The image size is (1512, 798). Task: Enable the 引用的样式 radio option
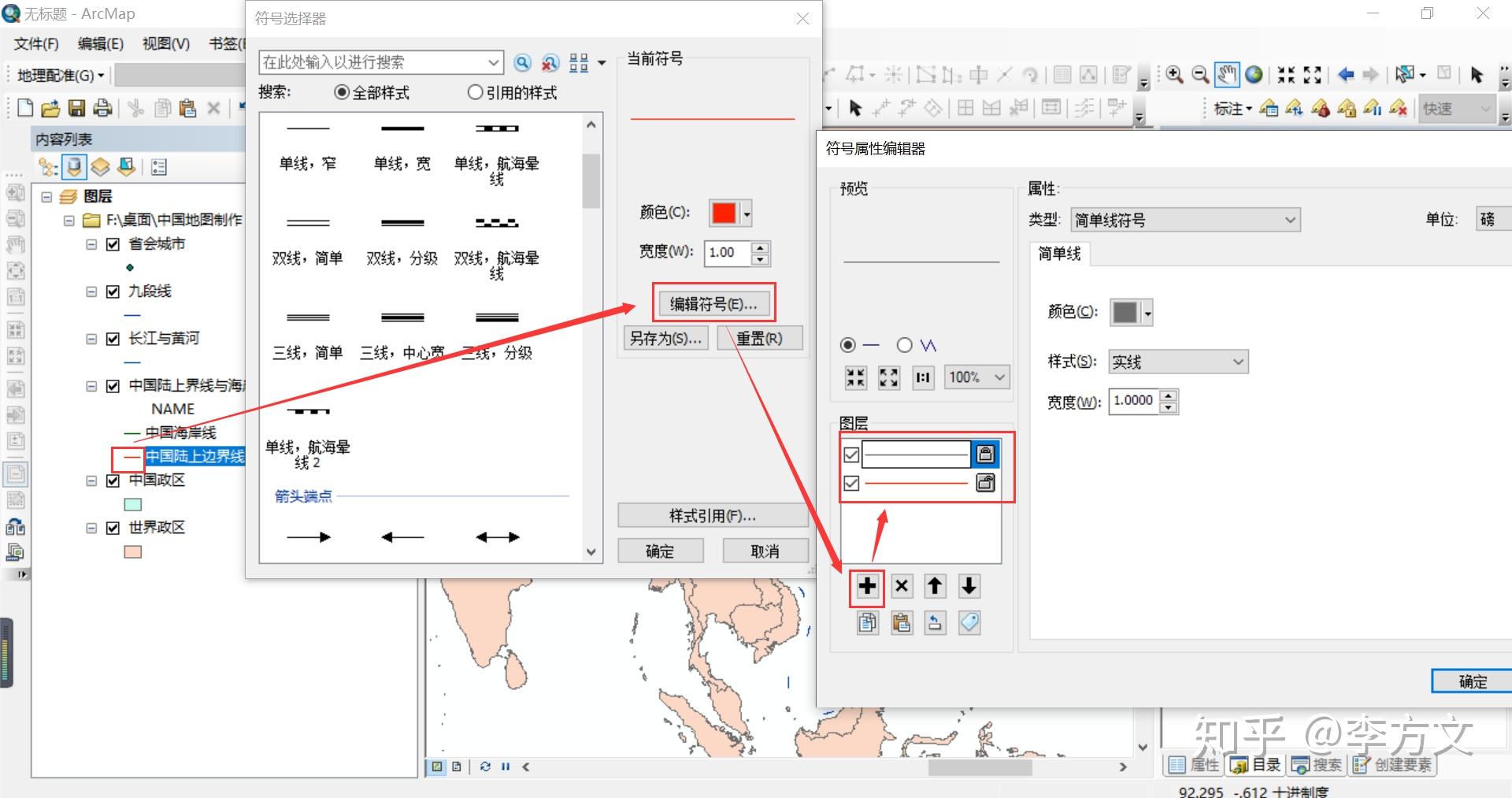(x=476, y=92)
